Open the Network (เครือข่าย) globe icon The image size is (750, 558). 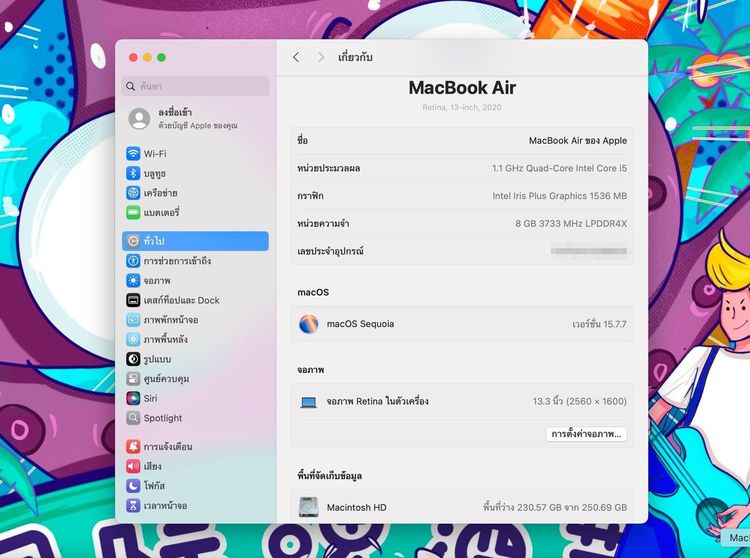pyautogui.click(x=133, y=193)
